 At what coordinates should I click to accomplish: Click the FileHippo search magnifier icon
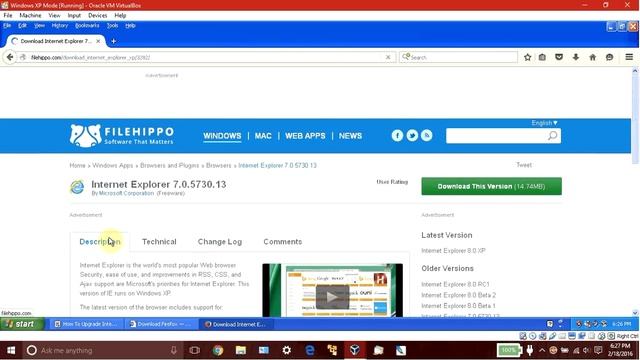click(x=552, y=136)
